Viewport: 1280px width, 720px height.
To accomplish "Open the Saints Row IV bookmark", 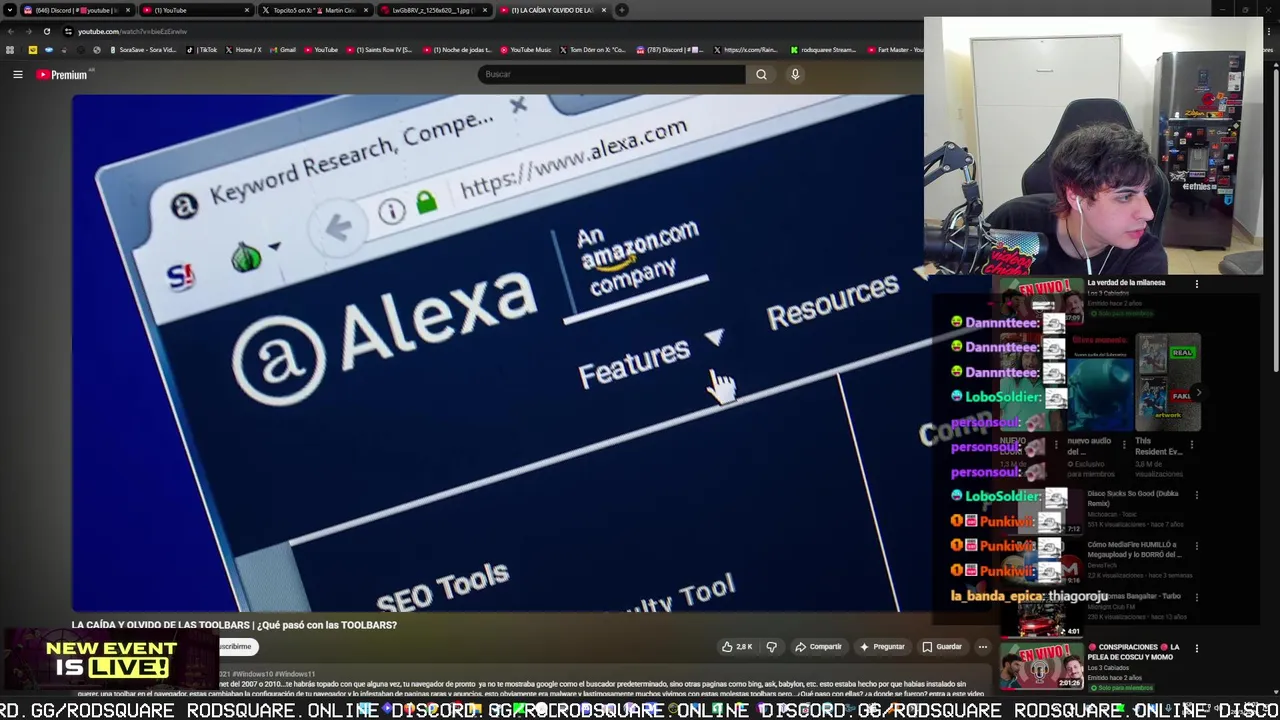I will [379, 49].
